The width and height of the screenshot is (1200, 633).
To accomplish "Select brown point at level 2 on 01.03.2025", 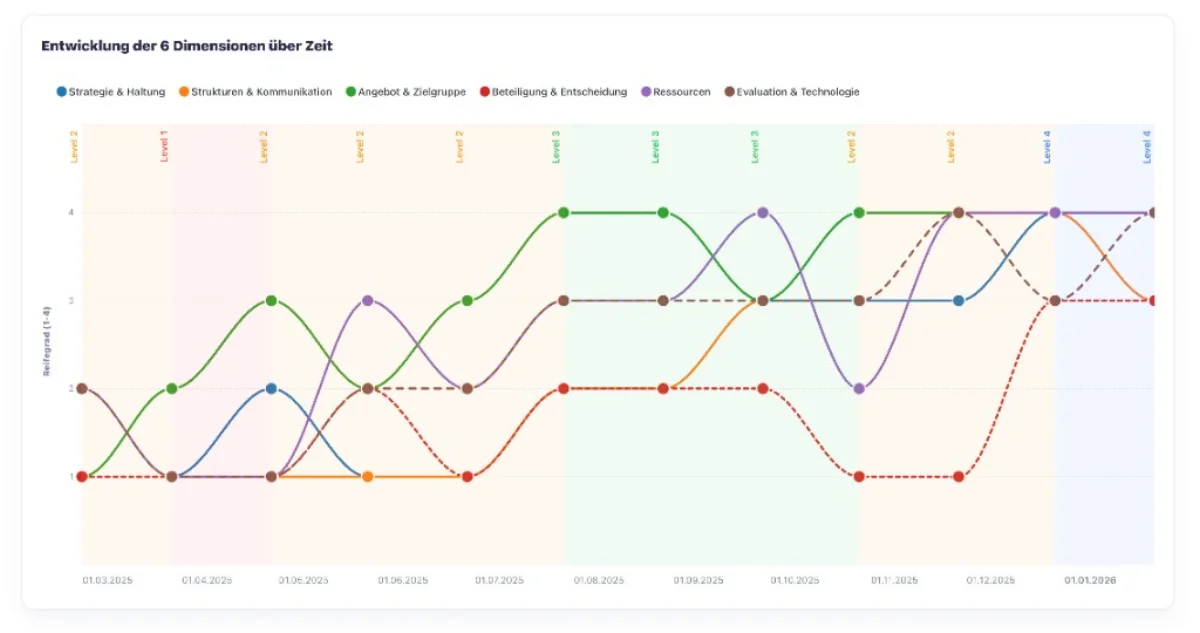I will (82, 388).
